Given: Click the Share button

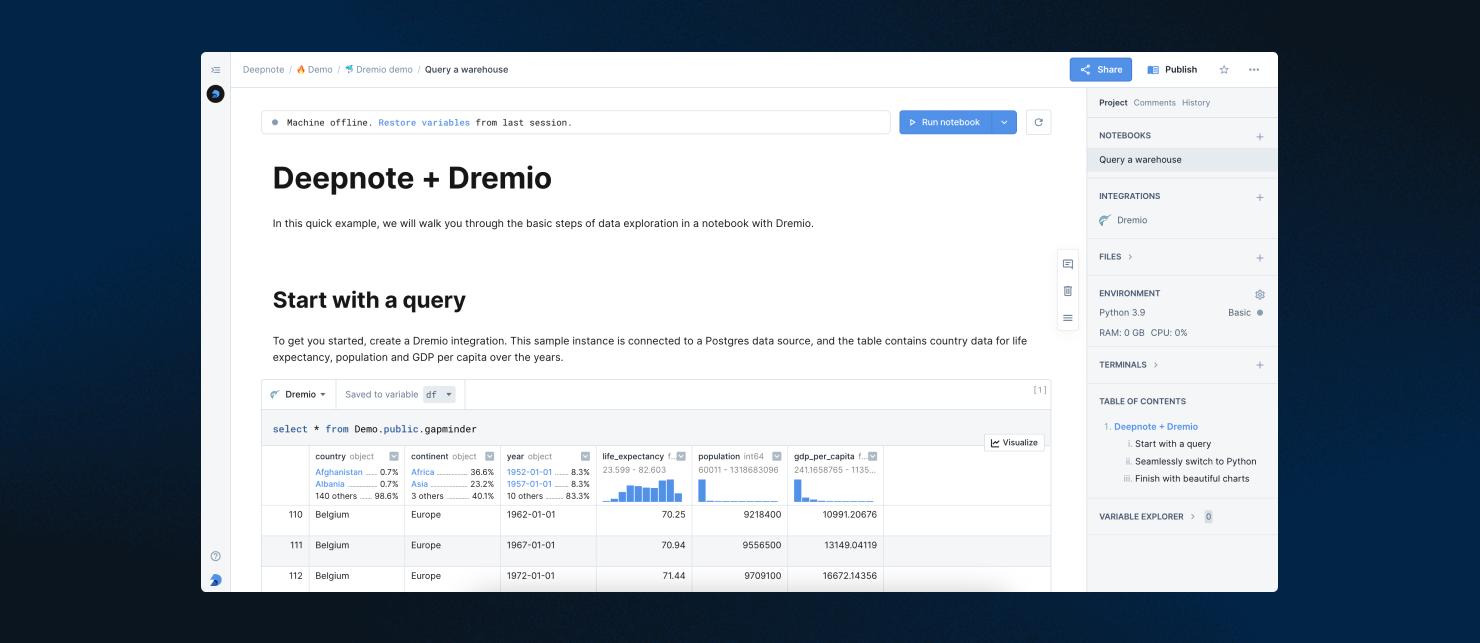Looking at the screenshot, I should (x=1101, y=70).
